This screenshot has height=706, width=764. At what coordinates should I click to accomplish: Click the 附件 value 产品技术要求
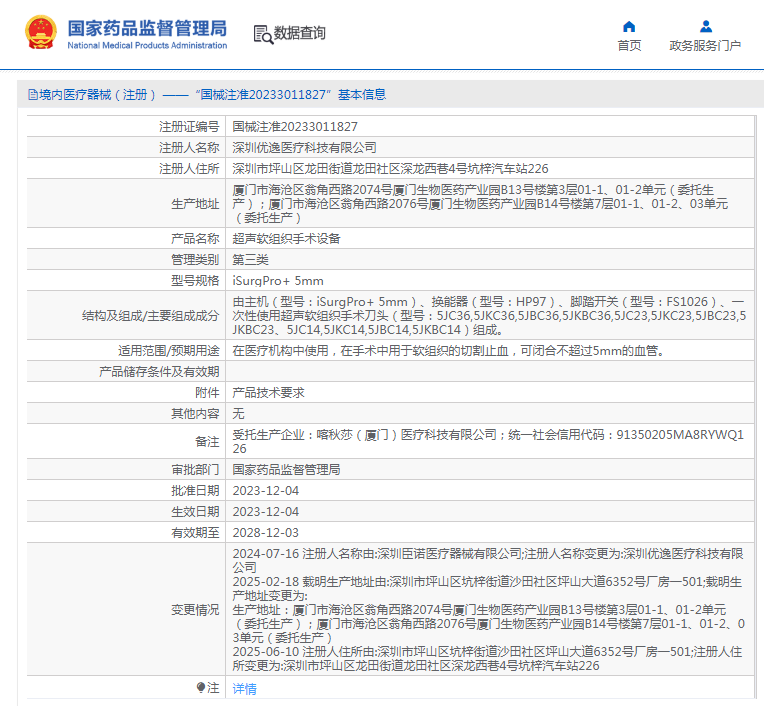click(x=268, y=393)
